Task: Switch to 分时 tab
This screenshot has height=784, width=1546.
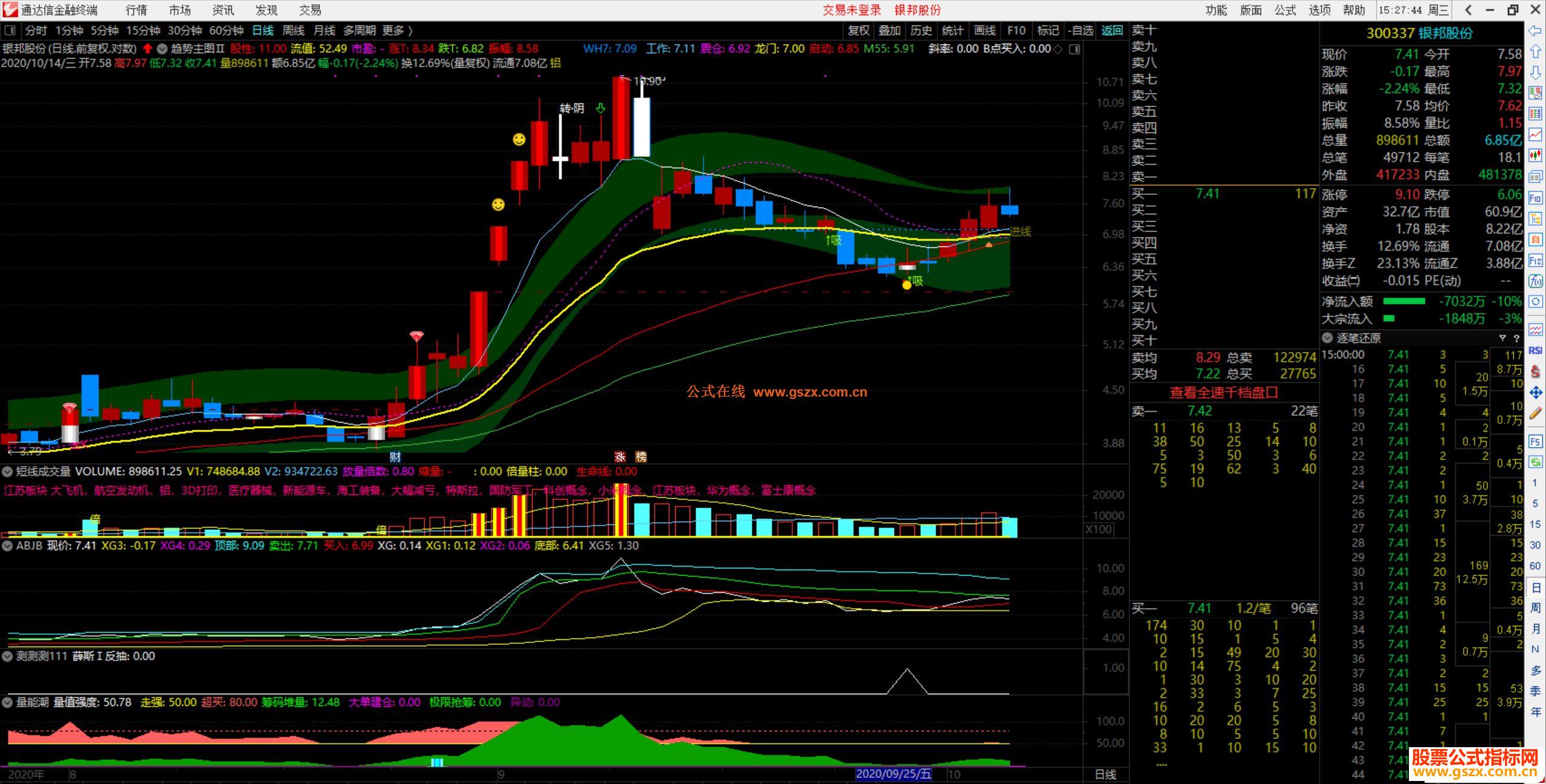Action: 36,30
